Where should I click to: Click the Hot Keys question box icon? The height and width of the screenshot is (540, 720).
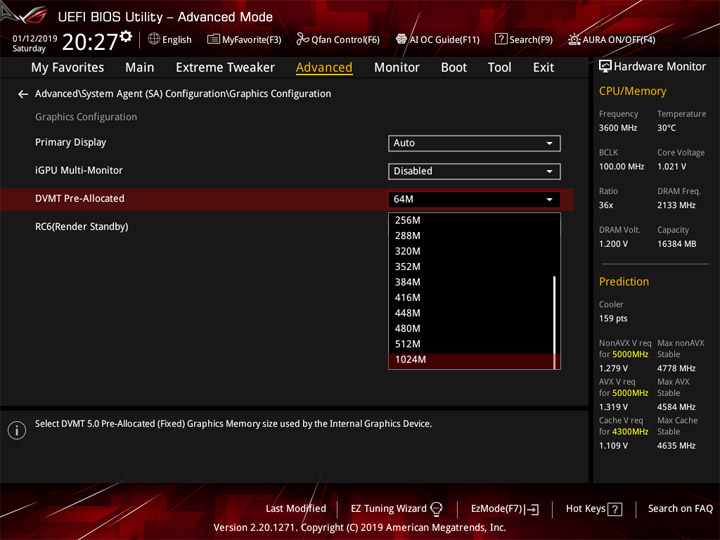(615, 509)
